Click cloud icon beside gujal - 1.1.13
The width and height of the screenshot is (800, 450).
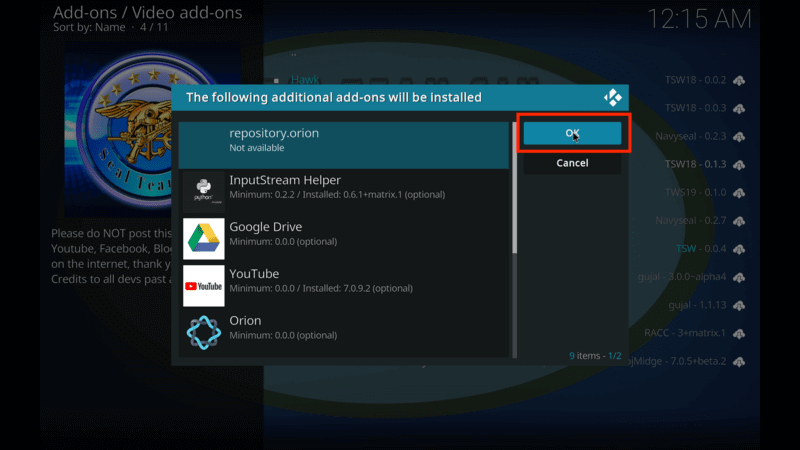[740, 304]
